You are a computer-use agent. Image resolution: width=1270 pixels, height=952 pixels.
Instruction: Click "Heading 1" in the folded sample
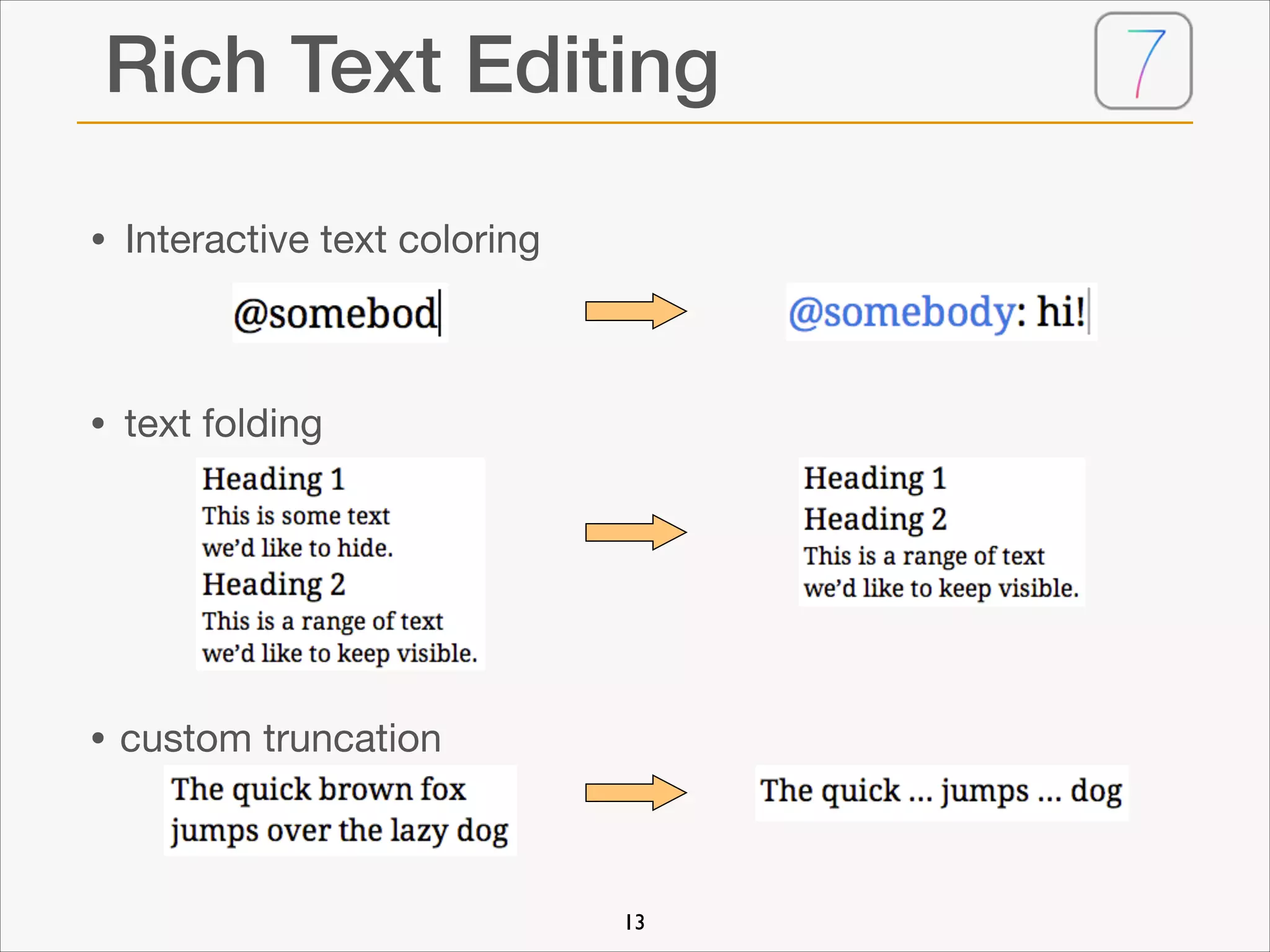(x=875, y=479)
